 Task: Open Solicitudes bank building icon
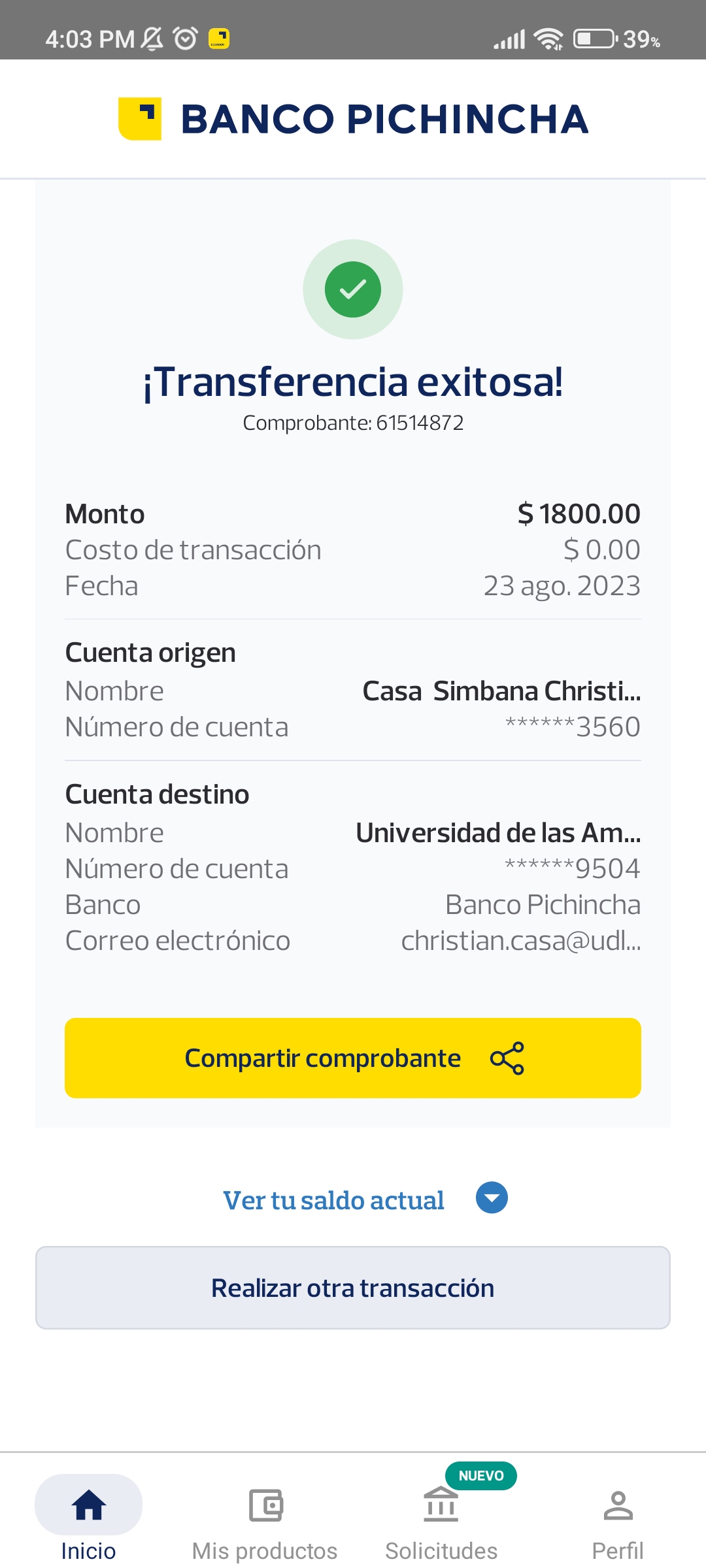[441, 1505]
